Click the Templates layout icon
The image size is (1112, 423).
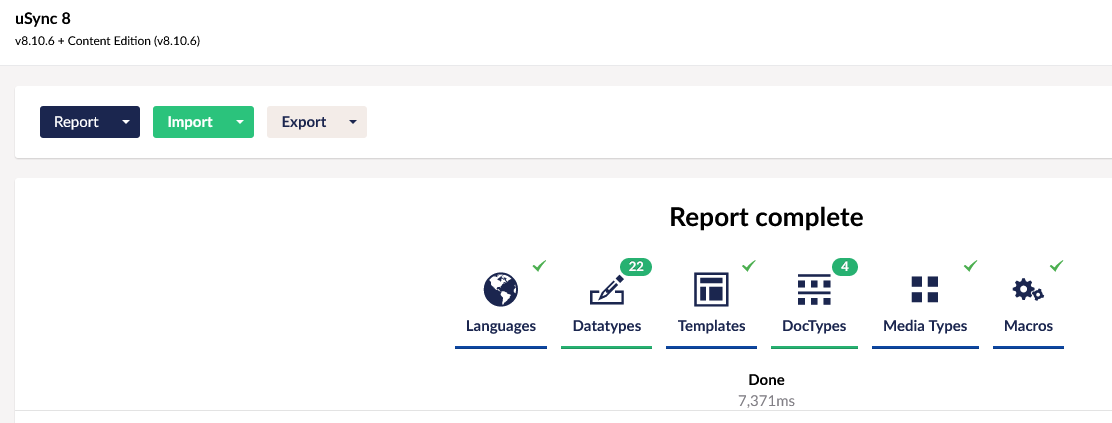[711, 290]
